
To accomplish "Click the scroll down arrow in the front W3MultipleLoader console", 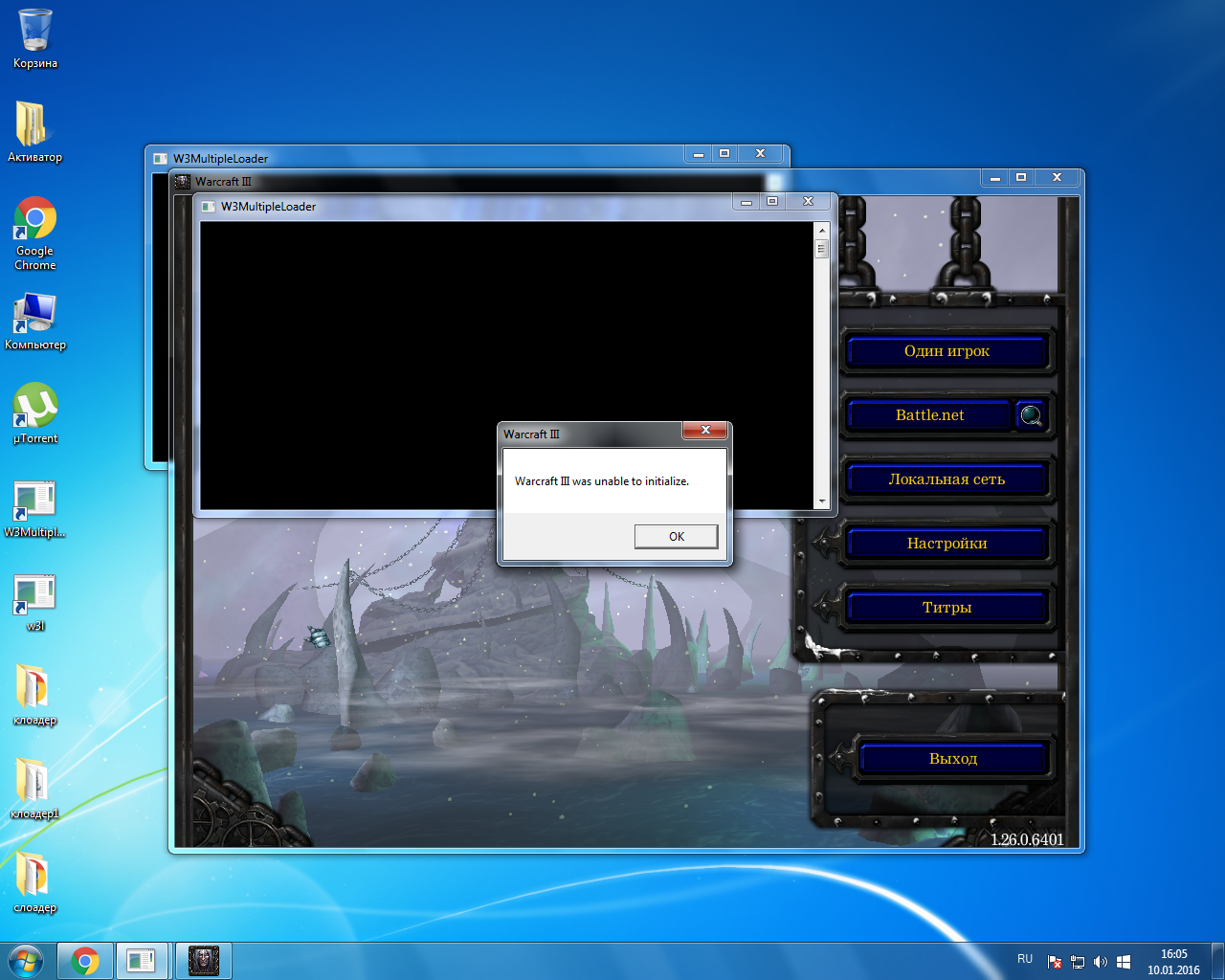I will (821, 501).
